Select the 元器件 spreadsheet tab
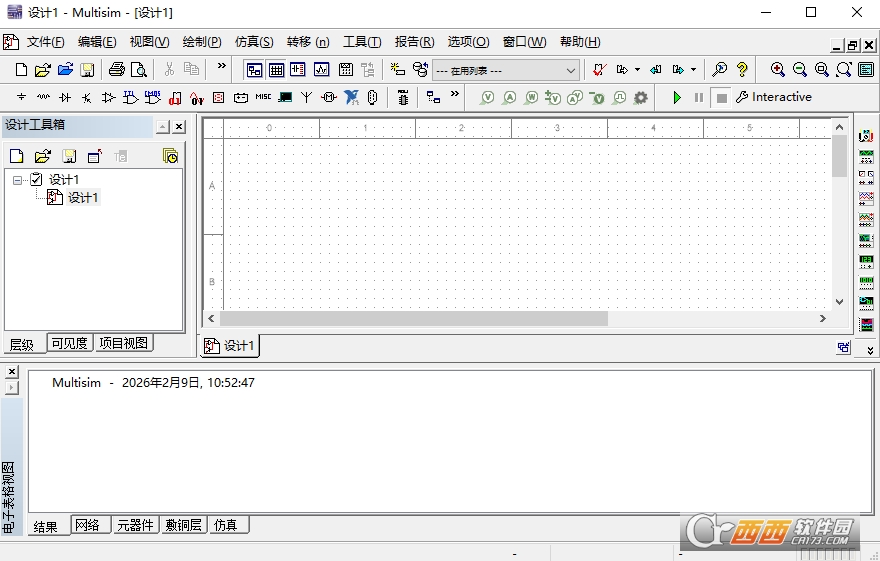Screen dimensions: 880x561 point(135,525)
